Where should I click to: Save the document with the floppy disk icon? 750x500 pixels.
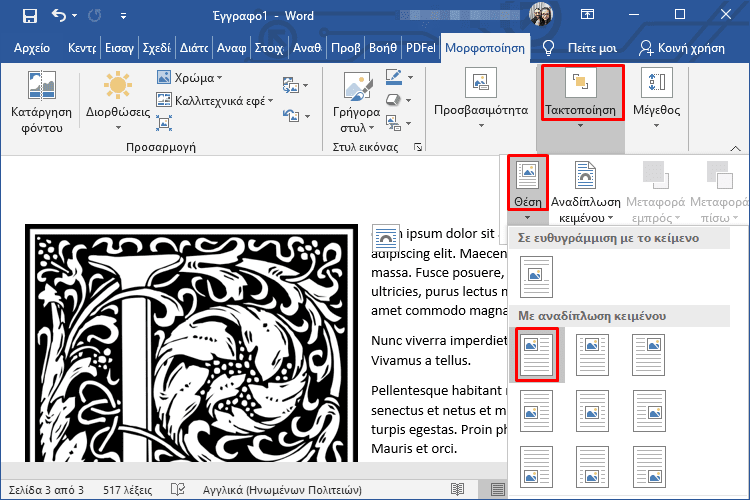coord(30,16)
